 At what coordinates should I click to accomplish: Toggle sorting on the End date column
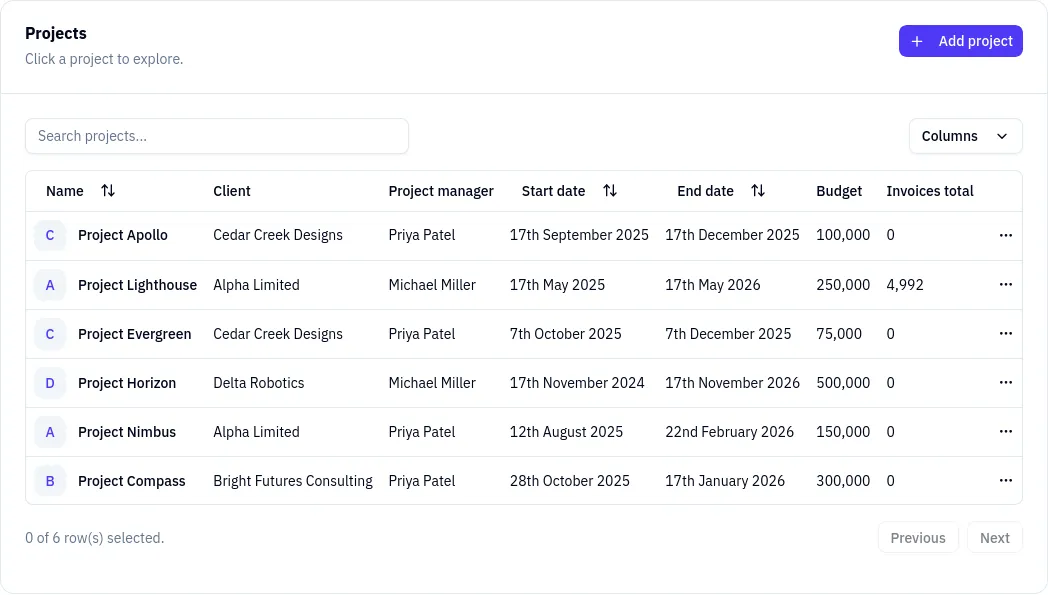point(757,190)
